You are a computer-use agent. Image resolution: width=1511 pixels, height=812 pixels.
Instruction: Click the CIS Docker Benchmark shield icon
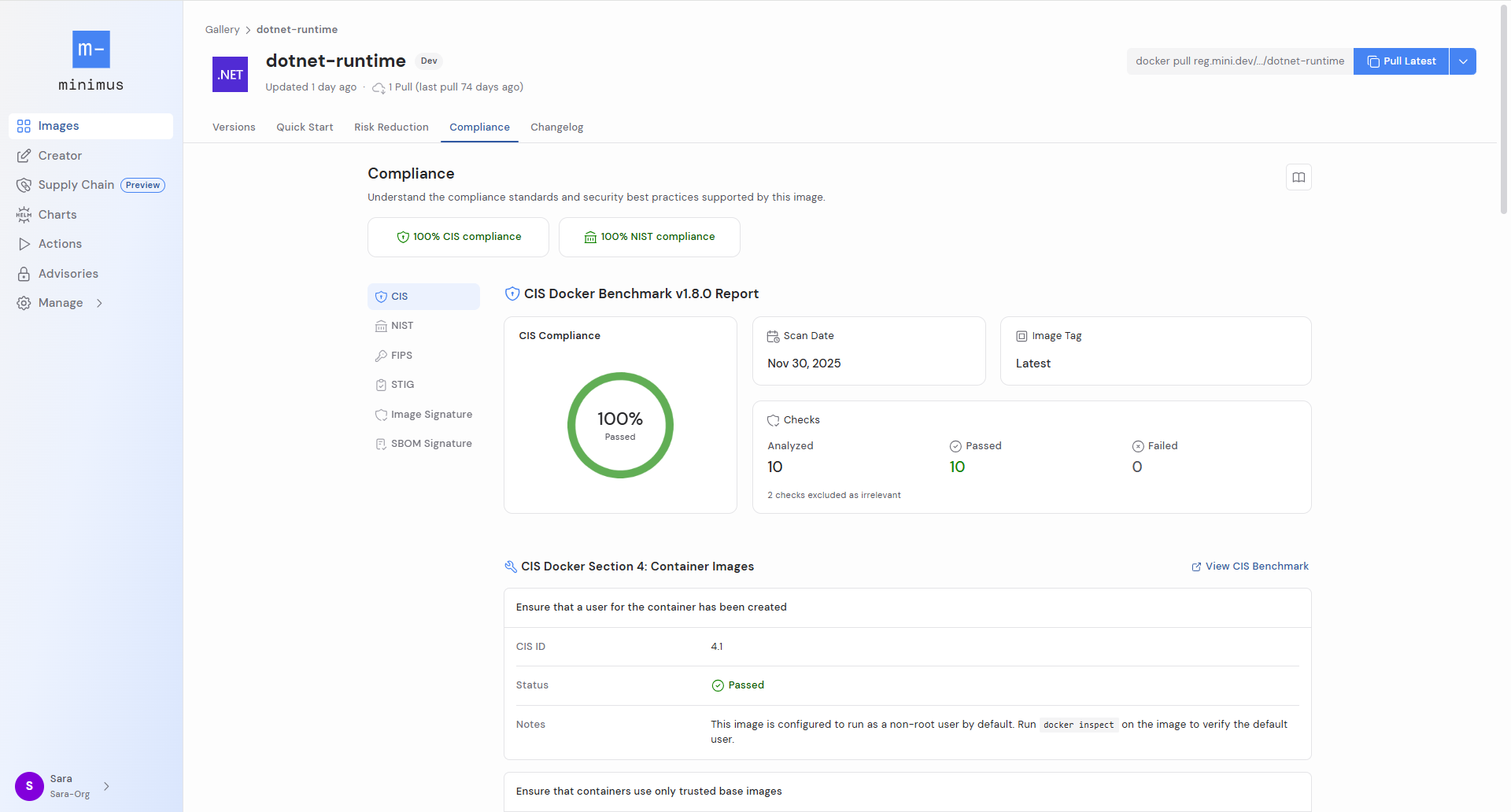tap(512, 293)
